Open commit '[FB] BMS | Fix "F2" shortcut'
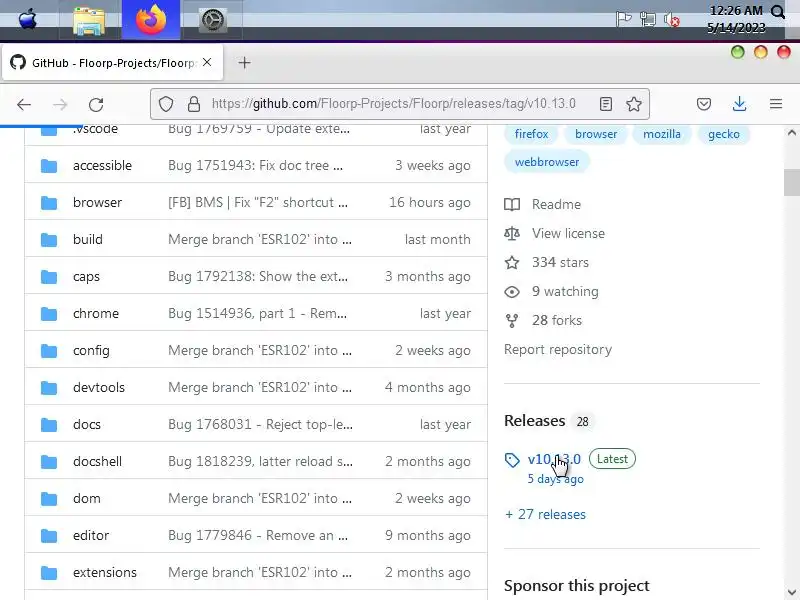This screenshot has width=800, height=600. tap(258, 203)
